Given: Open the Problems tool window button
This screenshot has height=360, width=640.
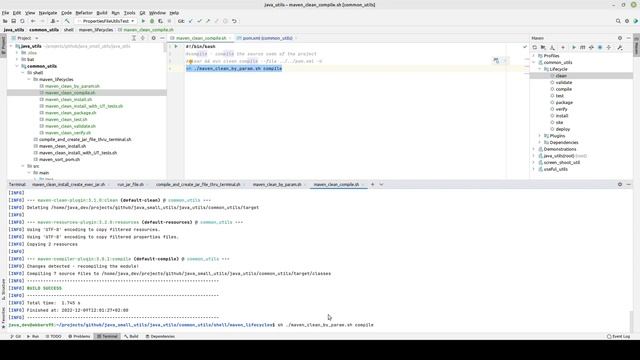Looking at the screenshot, I should [x=79, y=336].
